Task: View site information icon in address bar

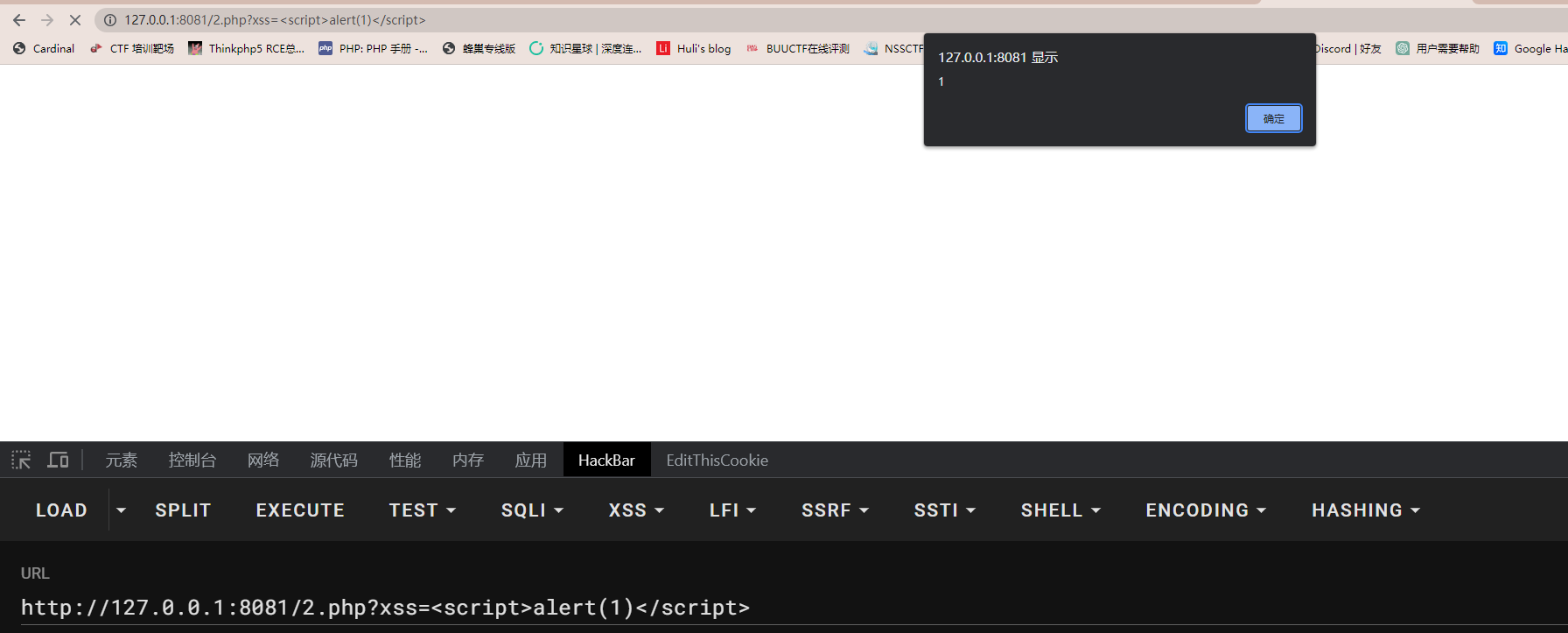Action: coord(110,20)
